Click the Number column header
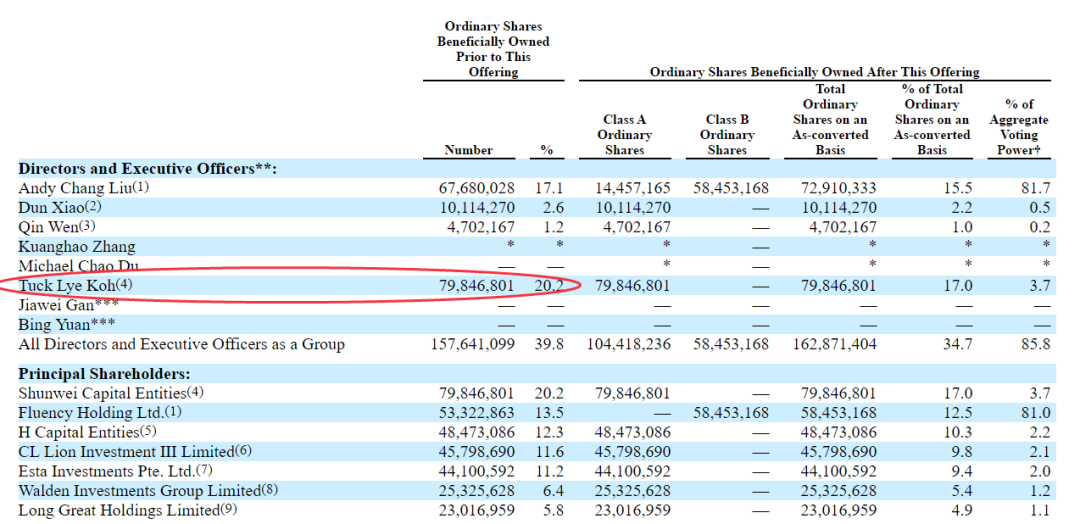 click(468, 150)
